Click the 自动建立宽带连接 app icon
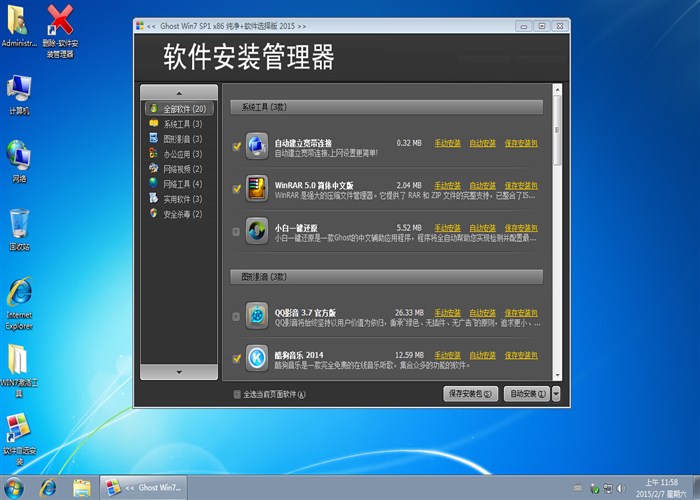700x500 pixels. (x=257, y=146)
